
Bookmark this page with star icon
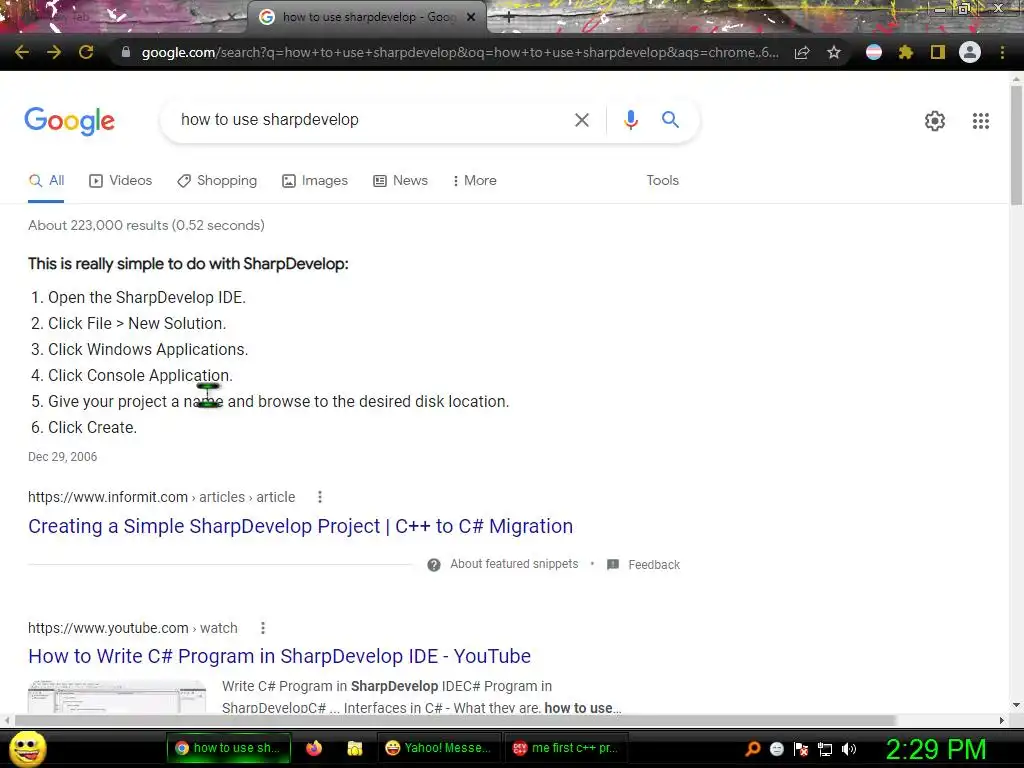[833, 52]
